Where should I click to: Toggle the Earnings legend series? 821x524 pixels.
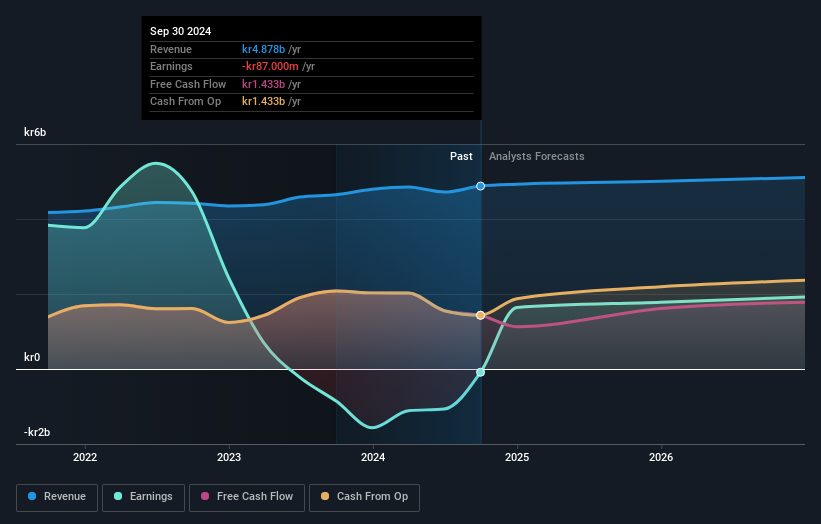[143, 497]
